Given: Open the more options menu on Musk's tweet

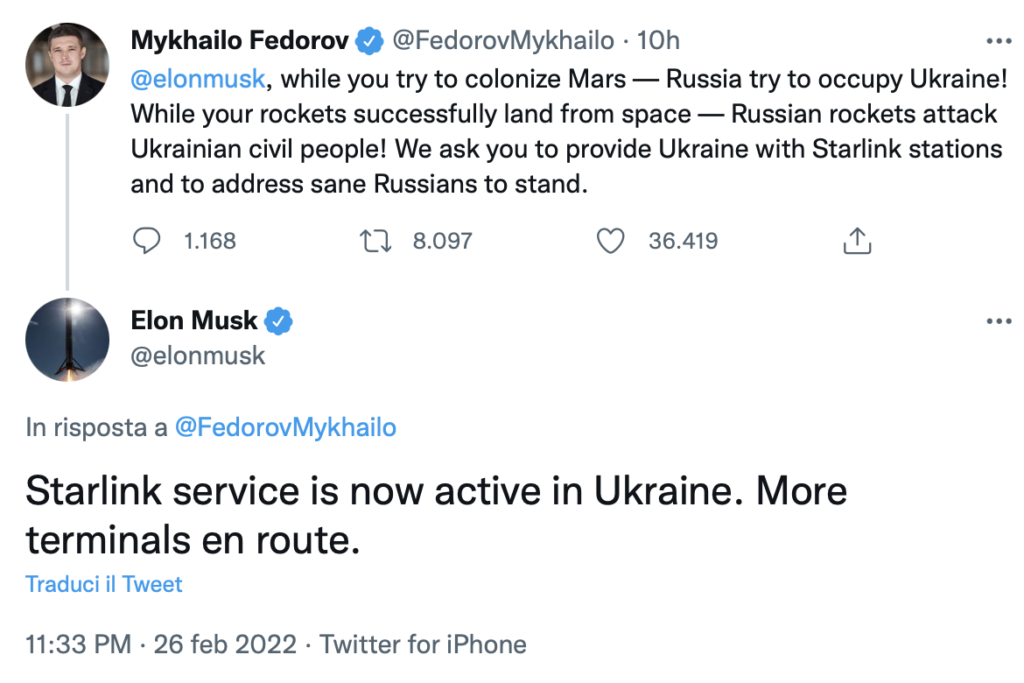Looking at the screenshot, I should pos(998,320).
